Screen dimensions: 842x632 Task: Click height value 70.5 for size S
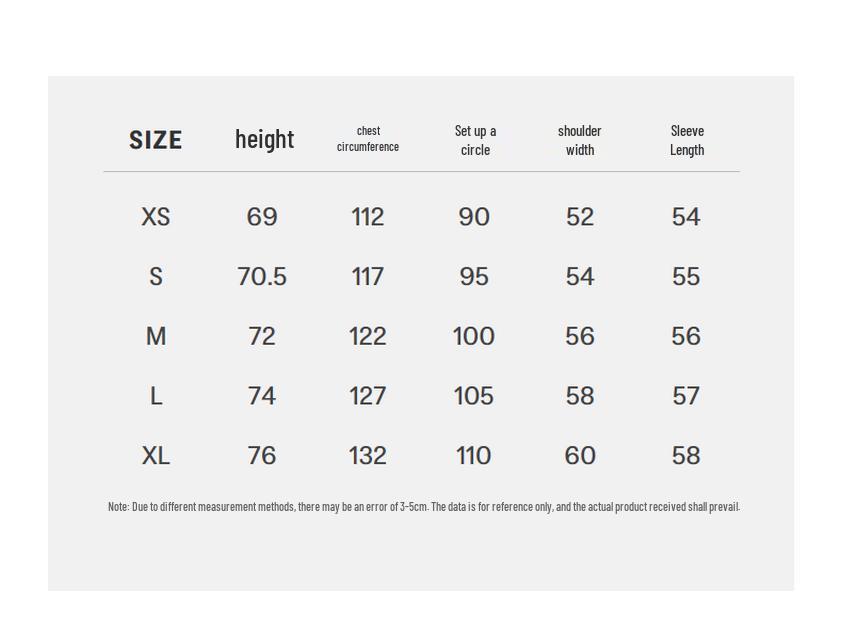coord(262,277)
